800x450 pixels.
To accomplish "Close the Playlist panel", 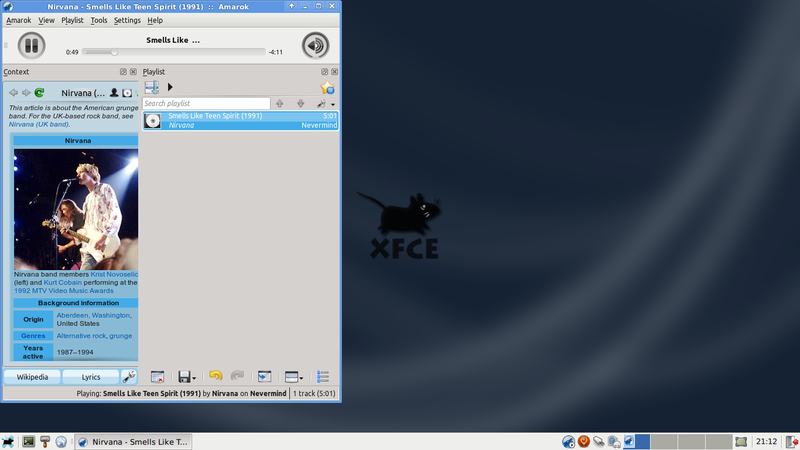I will 335,72.
